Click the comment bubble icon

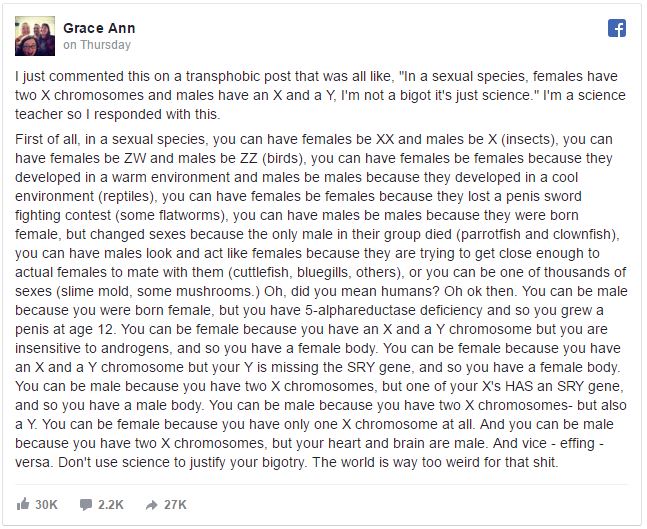pyautogui.click(x=85, y=504)
